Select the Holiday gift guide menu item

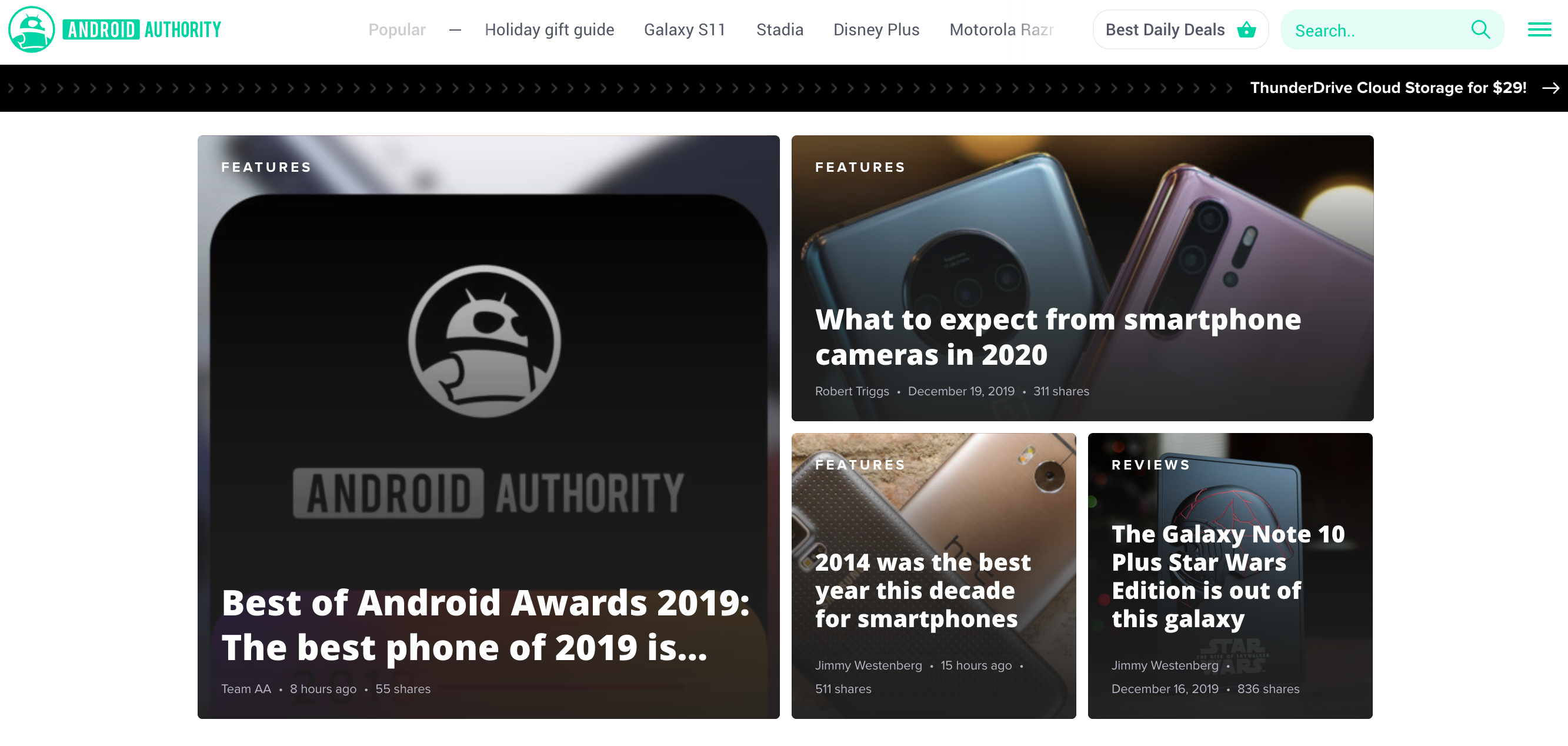click(548, 30)
